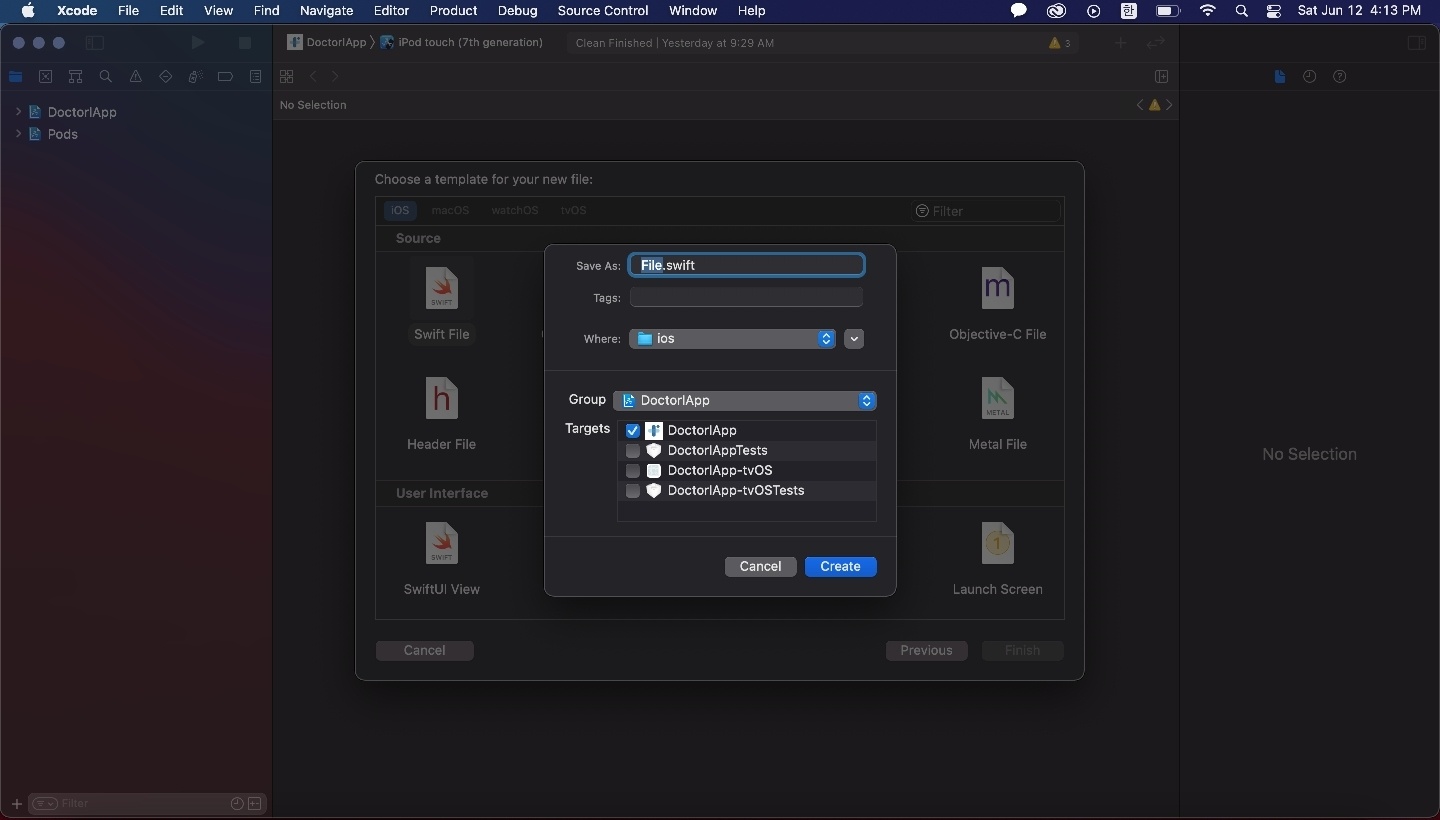The width and height of the screenshot is (1440, 820).
Task: Check the DoctorIApp-tvOSTests target
Action: click(632, 491)
